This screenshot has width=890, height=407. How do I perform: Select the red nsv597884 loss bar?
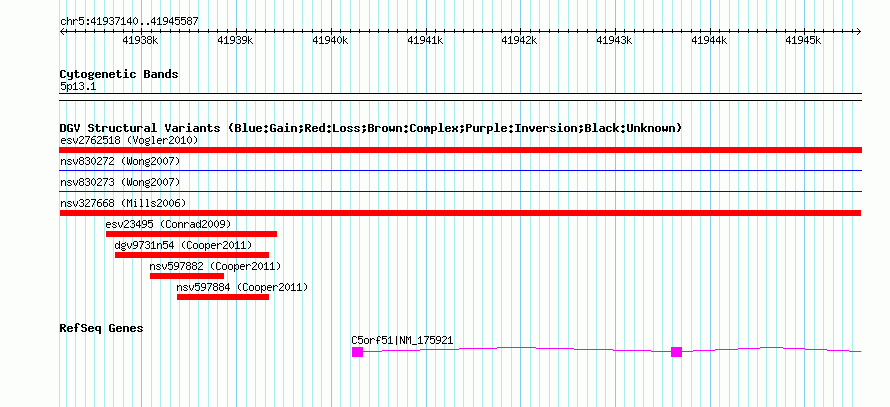[223, 297]
